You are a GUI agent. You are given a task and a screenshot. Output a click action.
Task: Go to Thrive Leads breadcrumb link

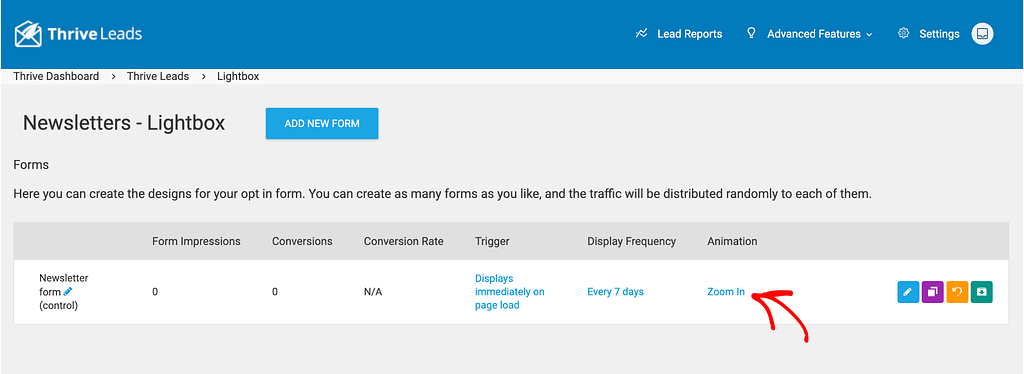coord(158,76)
